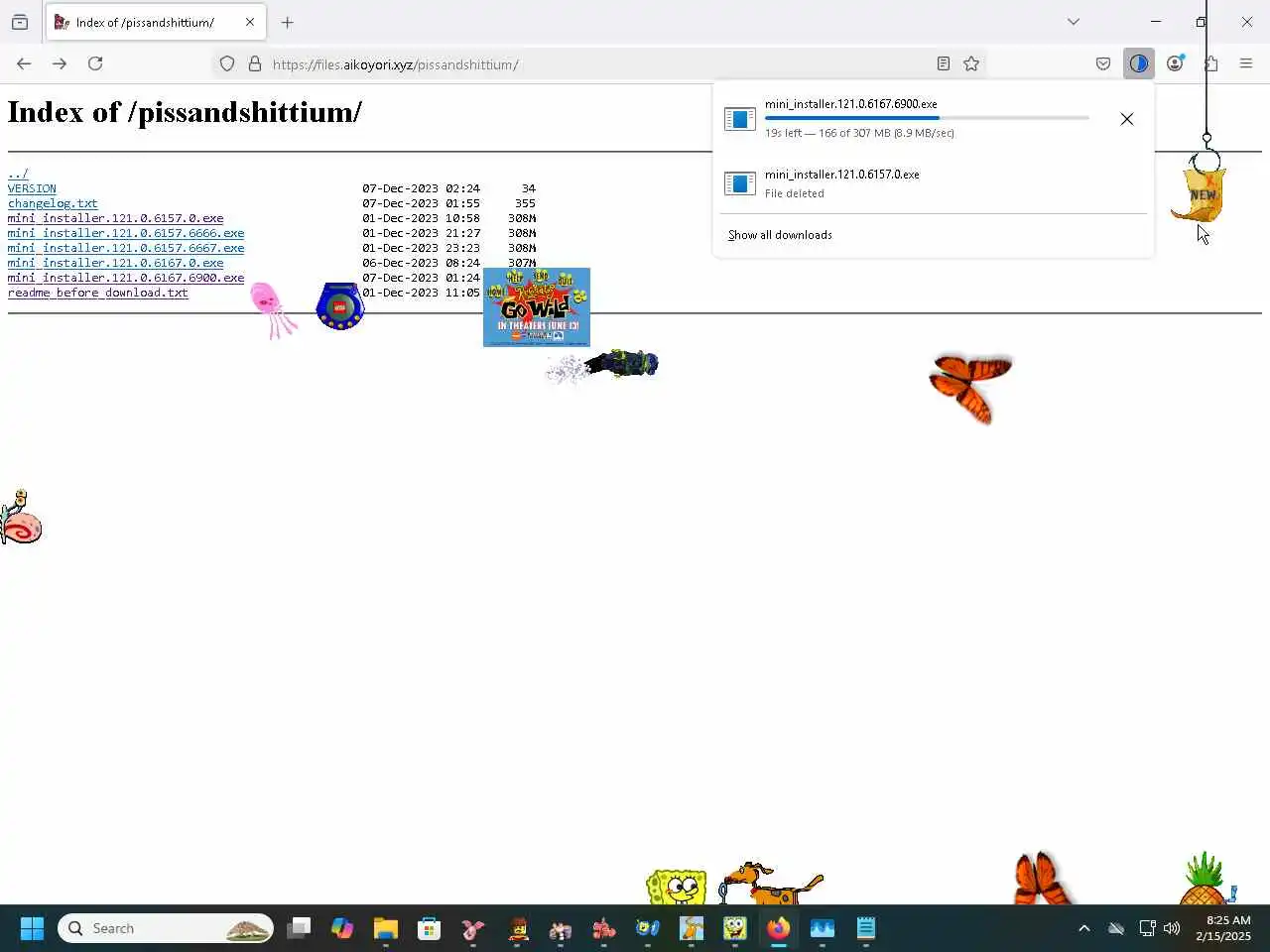
Task: Reload the page with the refresh icon
Action: (x=95, y=63)
